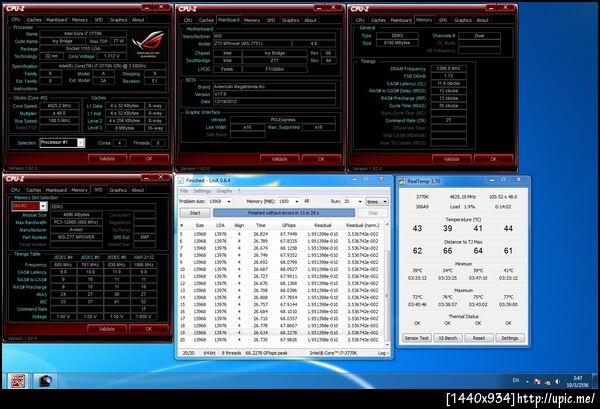Open the LinX app icon in title bar

click(x=181, y=181)
